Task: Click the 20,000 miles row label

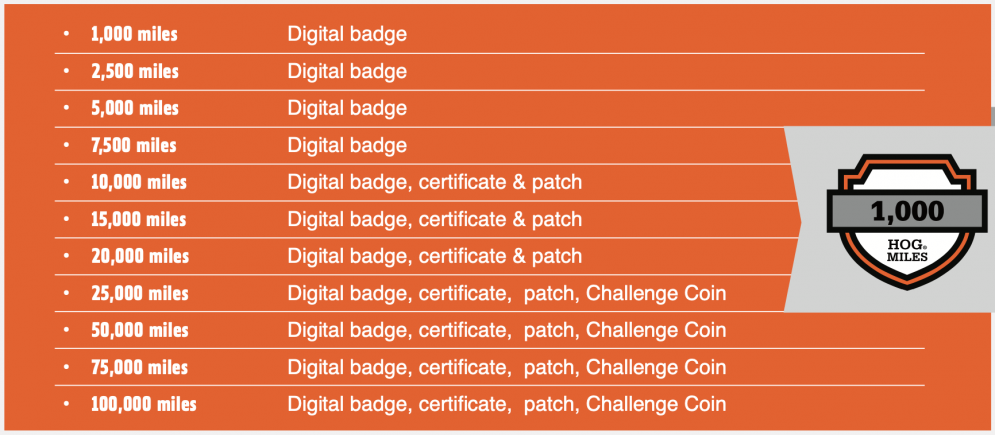Action: pyautogui.click(x=140, y=256)
